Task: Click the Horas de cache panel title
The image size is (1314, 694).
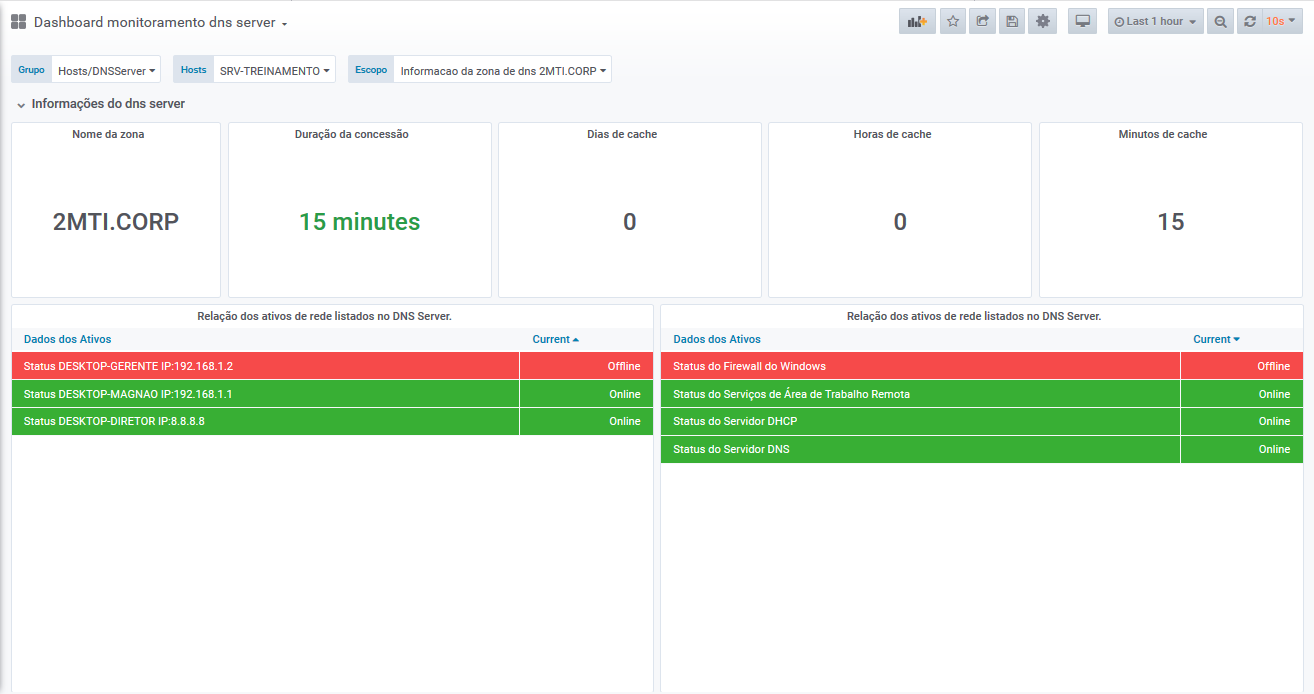Action: (892, 134)
